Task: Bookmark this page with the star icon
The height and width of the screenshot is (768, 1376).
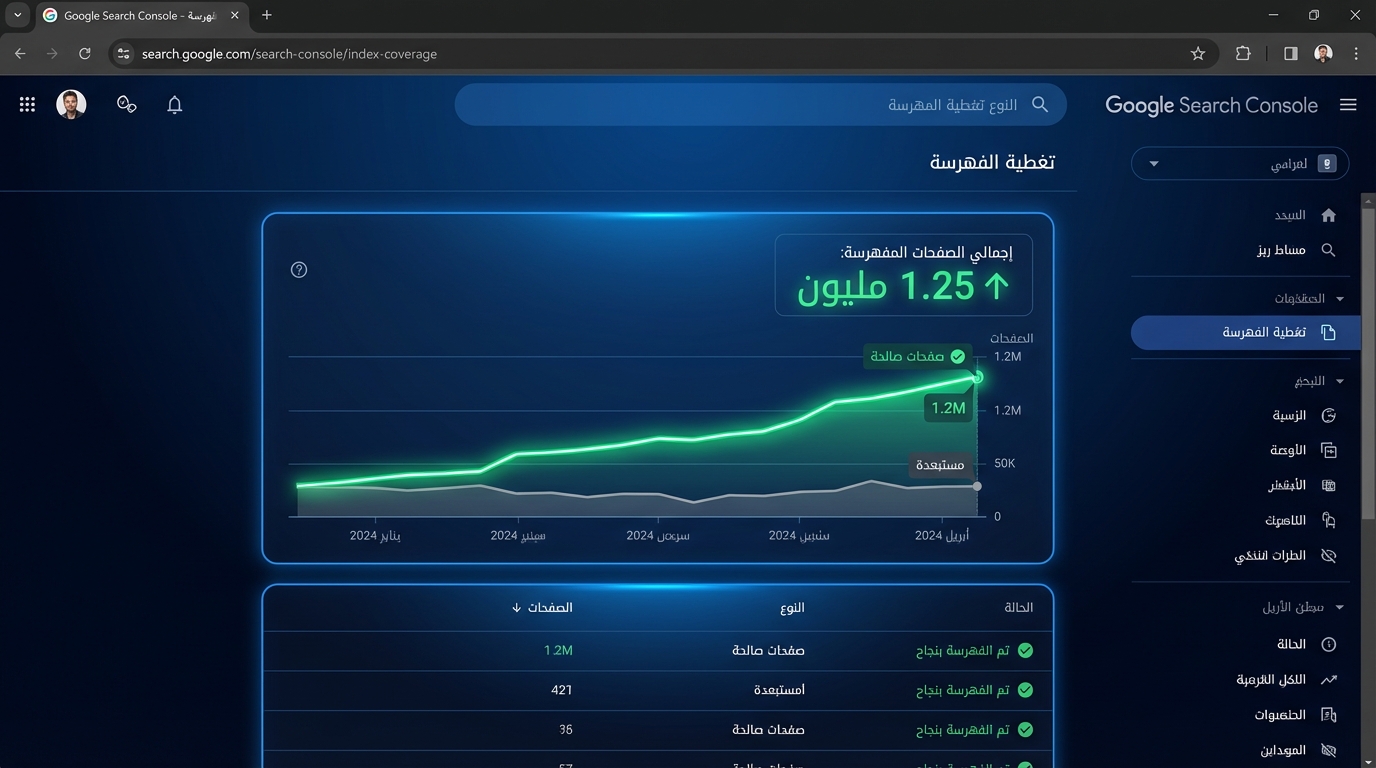Action: [x=1198, y=54]
